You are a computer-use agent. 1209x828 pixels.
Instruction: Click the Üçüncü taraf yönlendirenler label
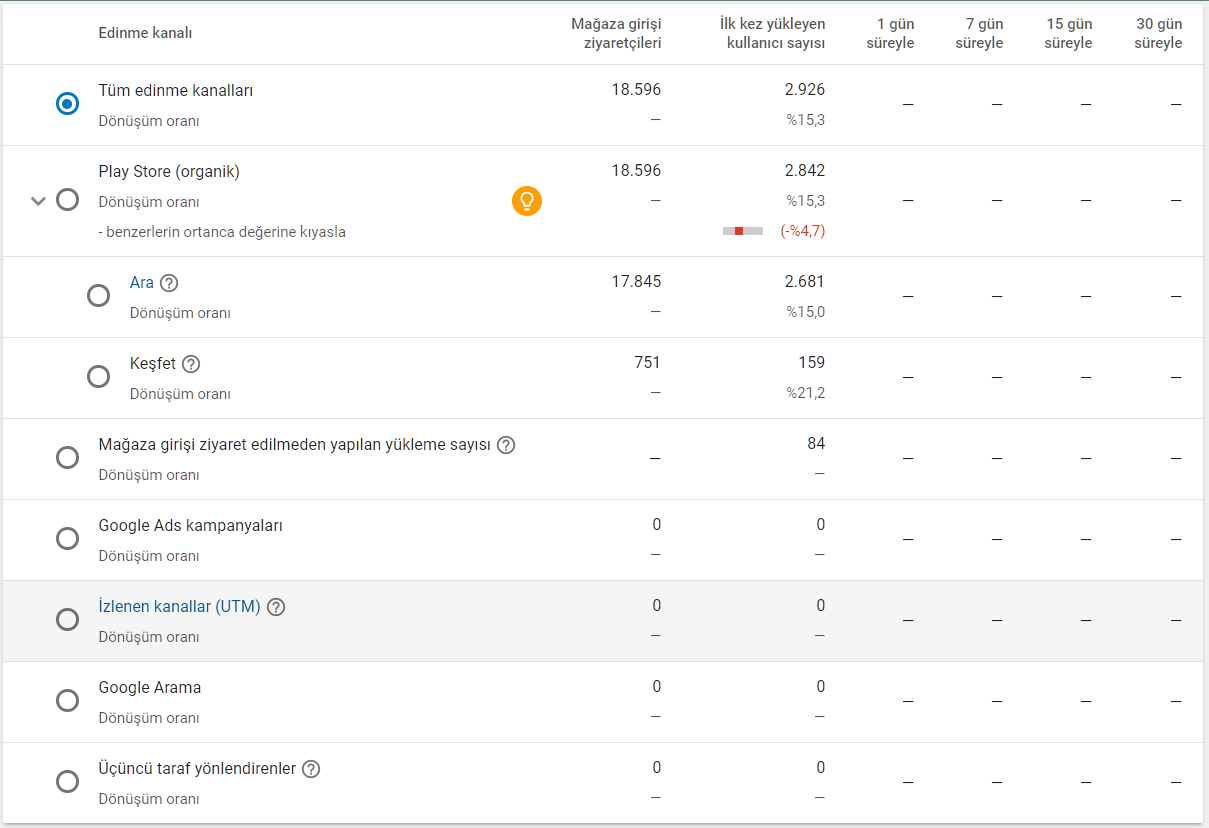(x=198, y=769)
